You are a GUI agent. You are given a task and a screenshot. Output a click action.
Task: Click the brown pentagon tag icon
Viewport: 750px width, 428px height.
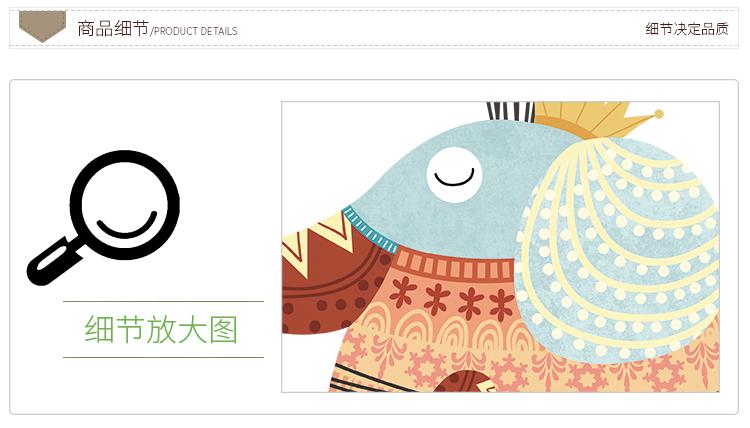42,26
